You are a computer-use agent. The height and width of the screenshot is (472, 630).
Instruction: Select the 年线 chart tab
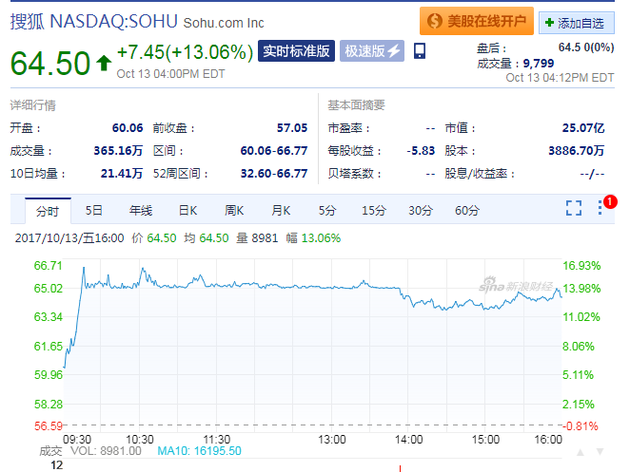tap(141, 210)
